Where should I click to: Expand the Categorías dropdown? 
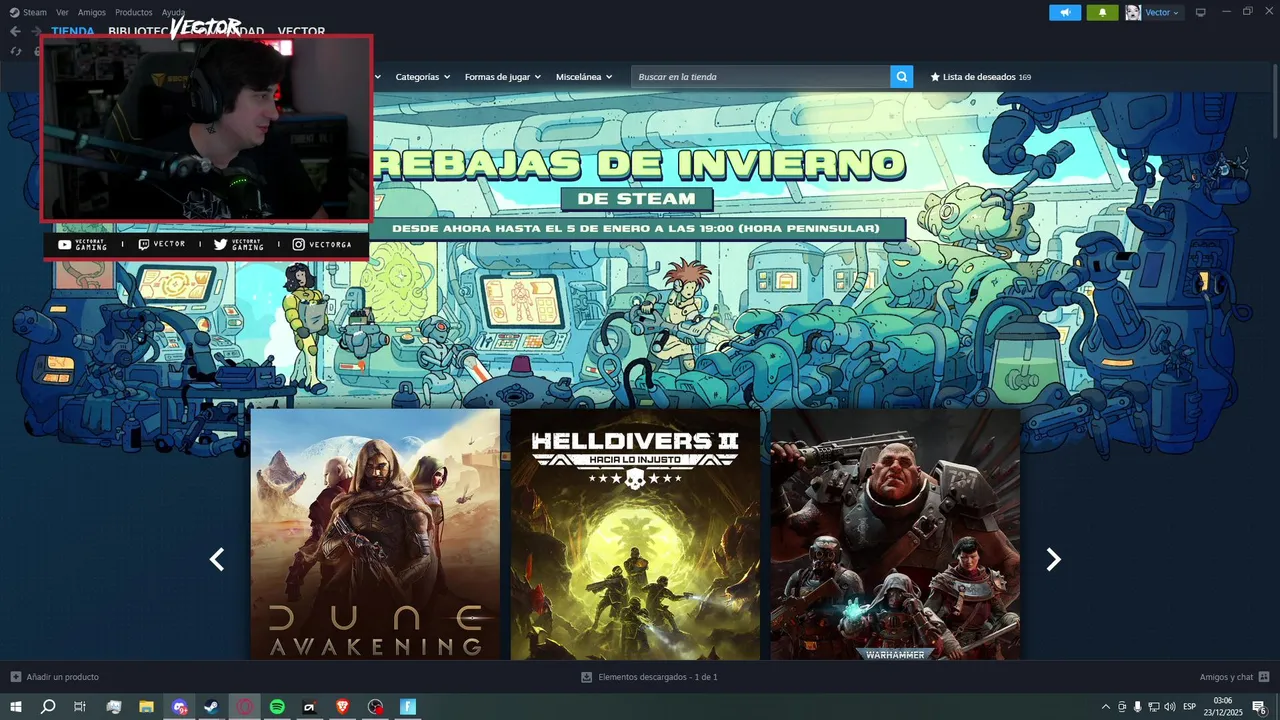(x=422, y=77)
